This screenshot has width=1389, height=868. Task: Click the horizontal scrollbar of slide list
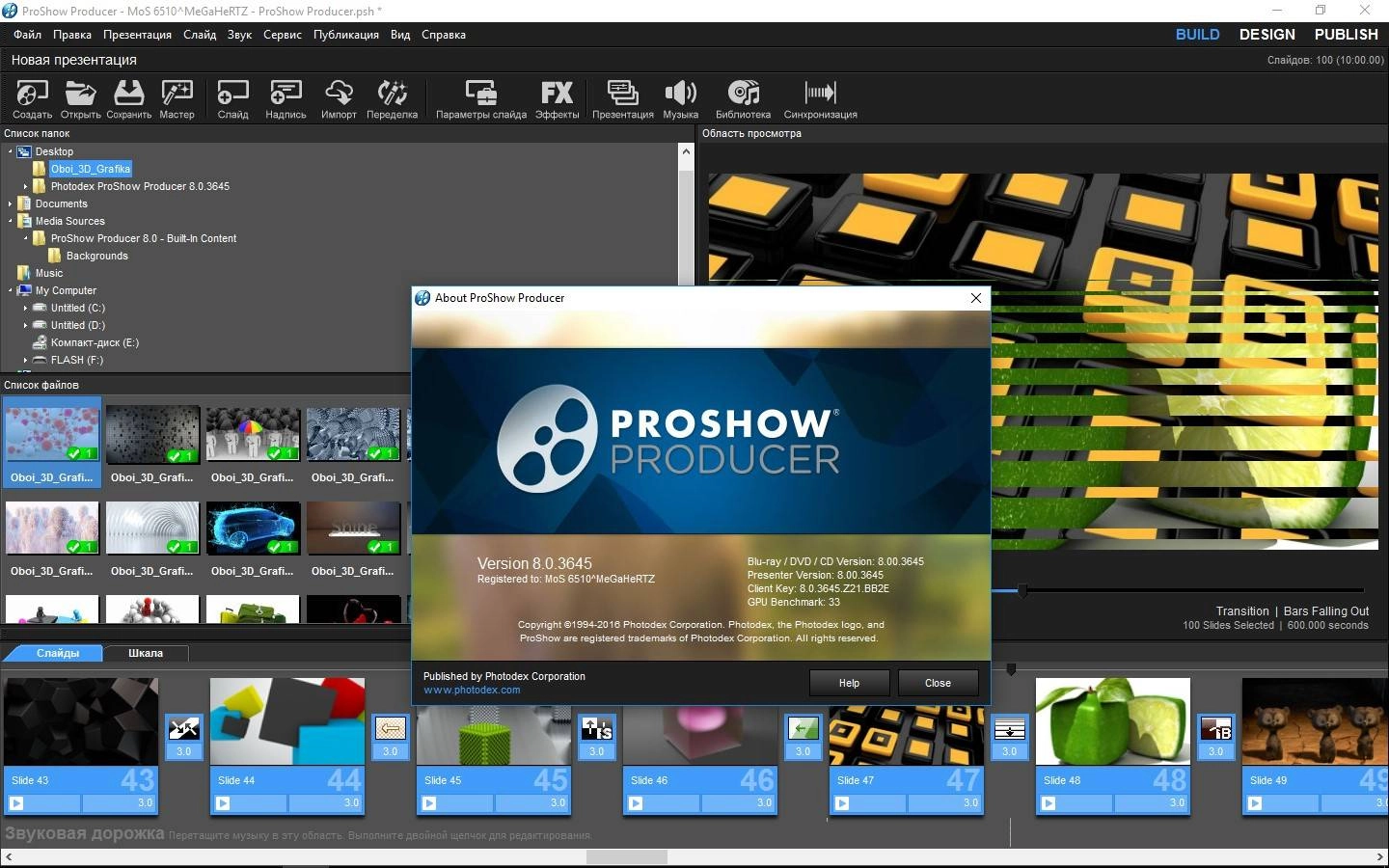(627, 856)
